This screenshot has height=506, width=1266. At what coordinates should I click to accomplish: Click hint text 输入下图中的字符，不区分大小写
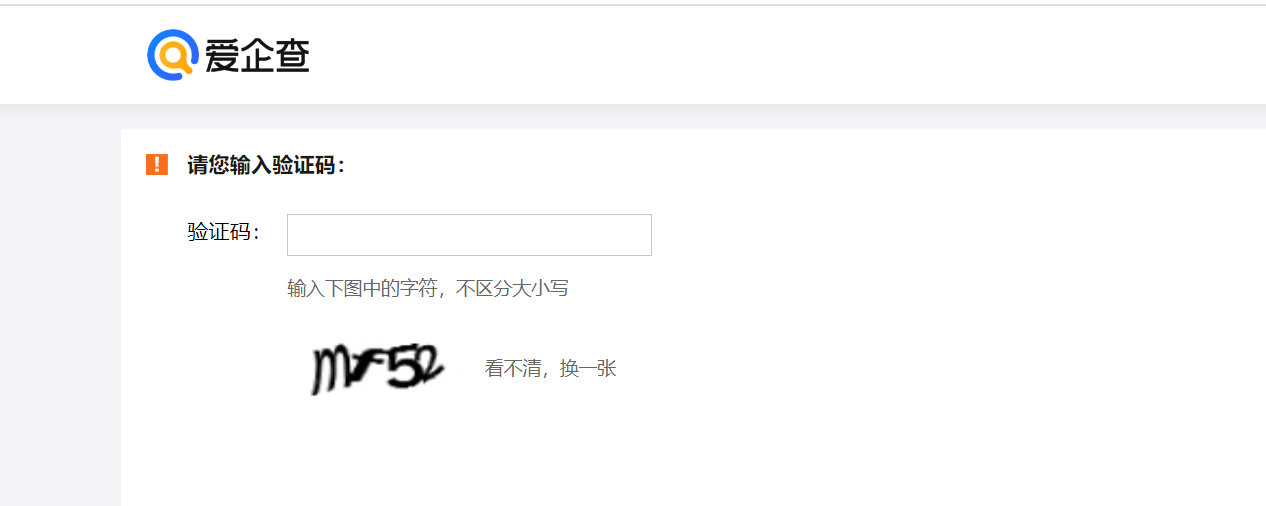[x=428, y=289]
